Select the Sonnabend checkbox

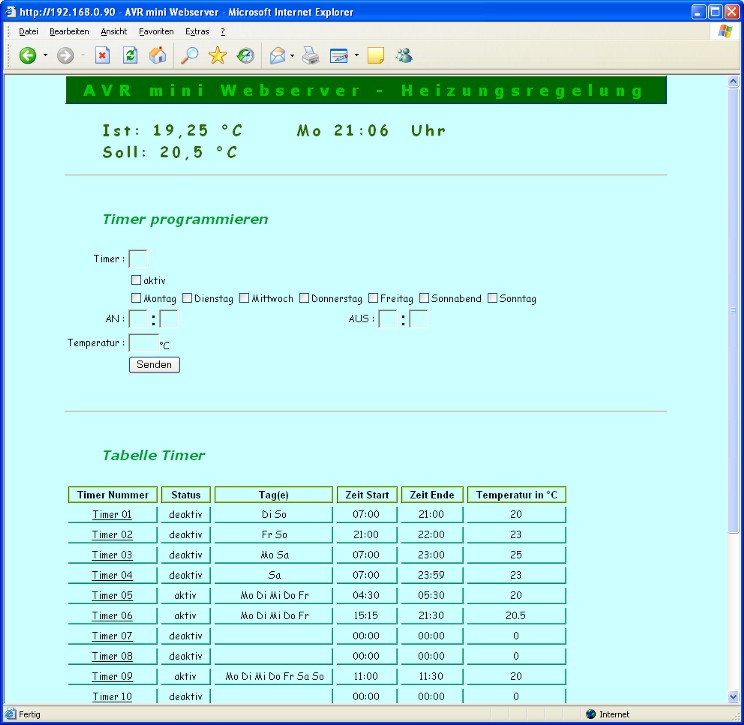tap(424, 298)
